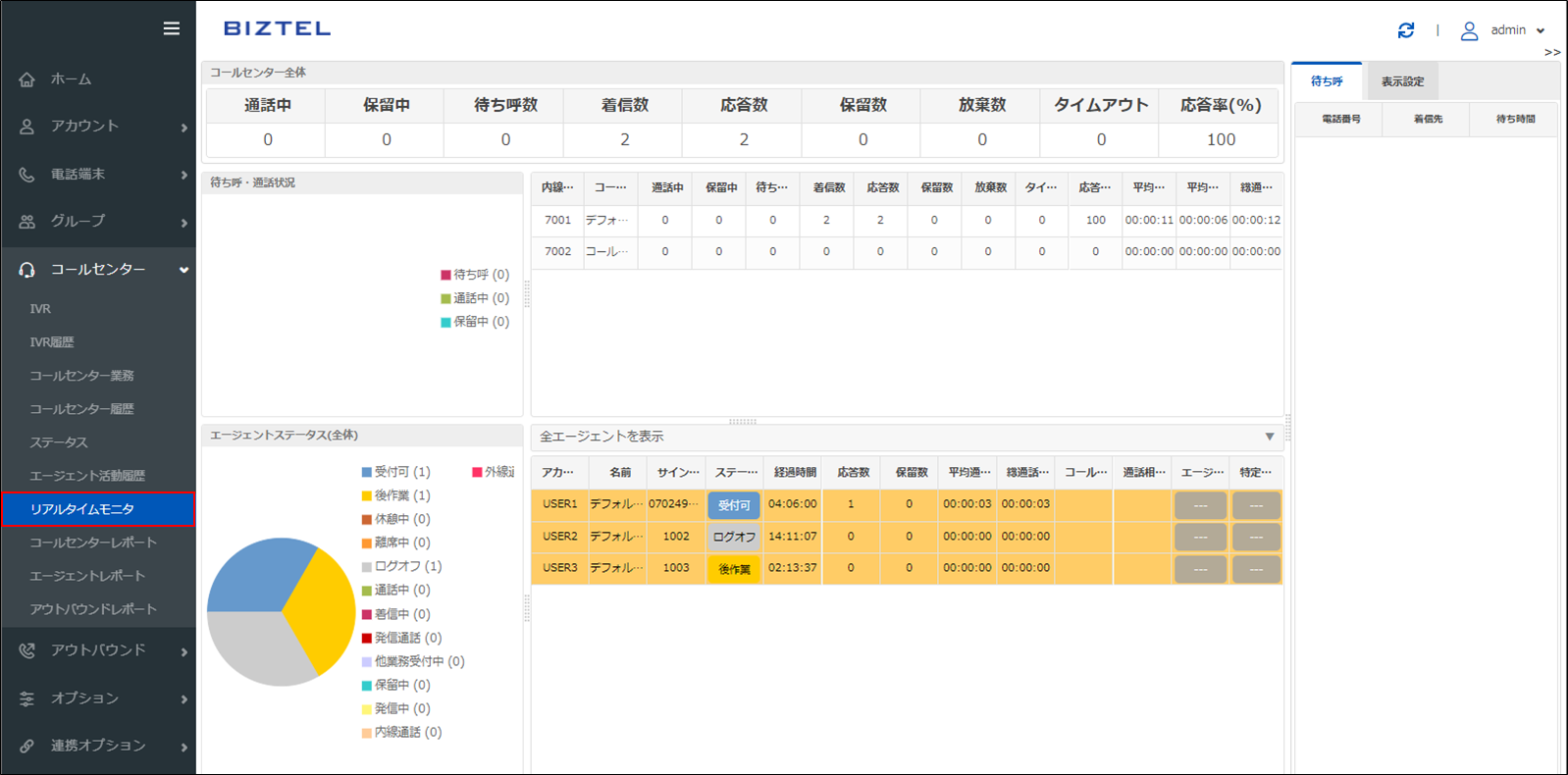This screenshot has height=775, width=1568.
Task: Click the エージェント action button for USER1
Action: (1201, 505)
